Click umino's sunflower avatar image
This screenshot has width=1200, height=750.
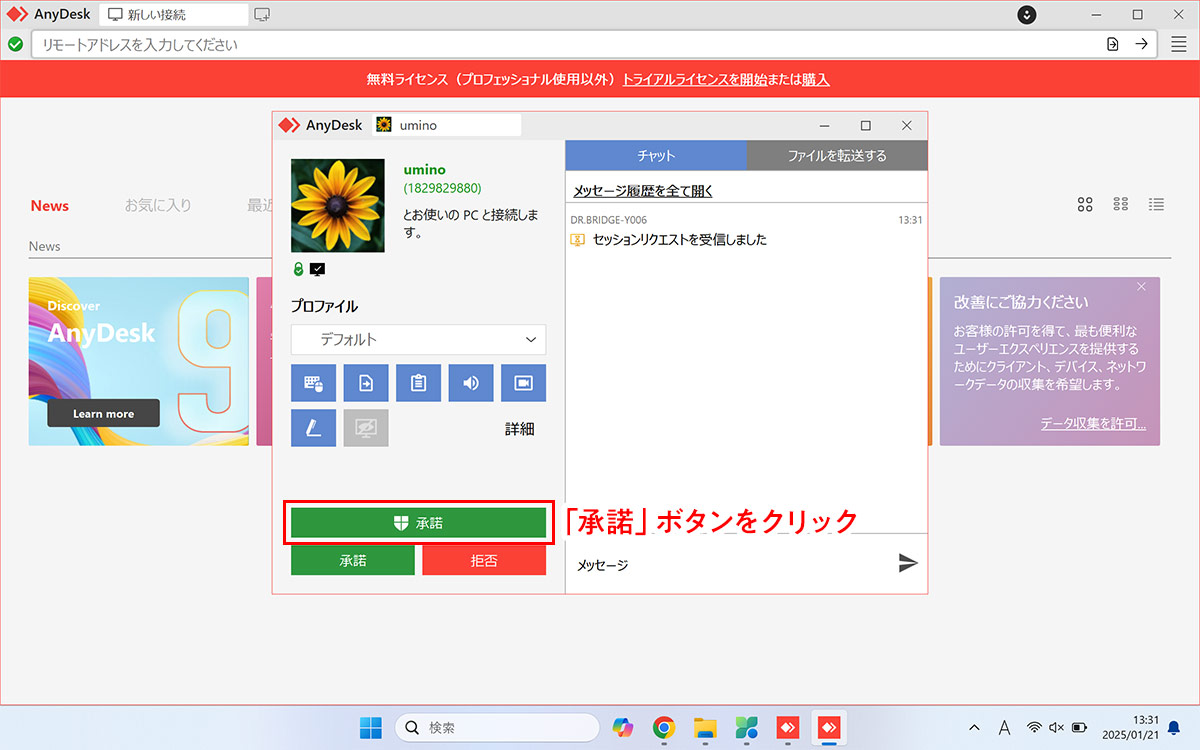click(x=338, y=205)
